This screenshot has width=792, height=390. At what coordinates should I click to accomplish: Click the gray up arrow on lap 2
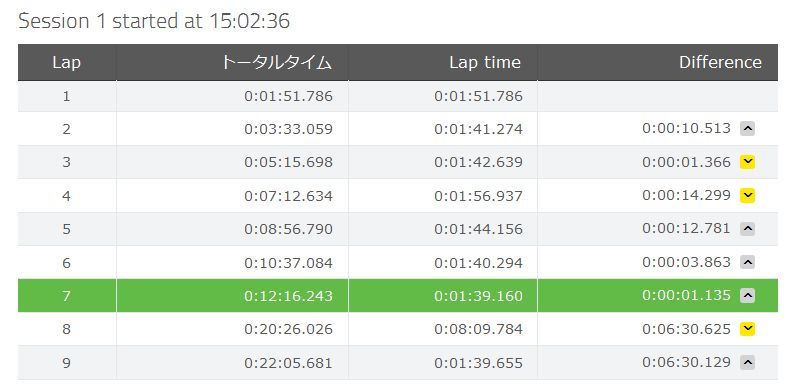747,129
